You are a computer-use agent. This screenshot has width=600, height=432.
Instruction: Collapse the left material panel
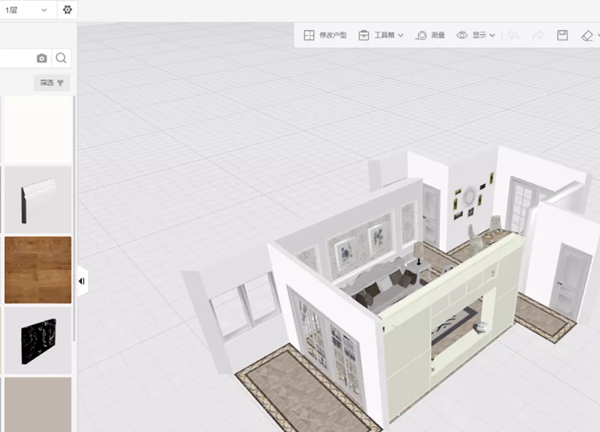(82, 281)
